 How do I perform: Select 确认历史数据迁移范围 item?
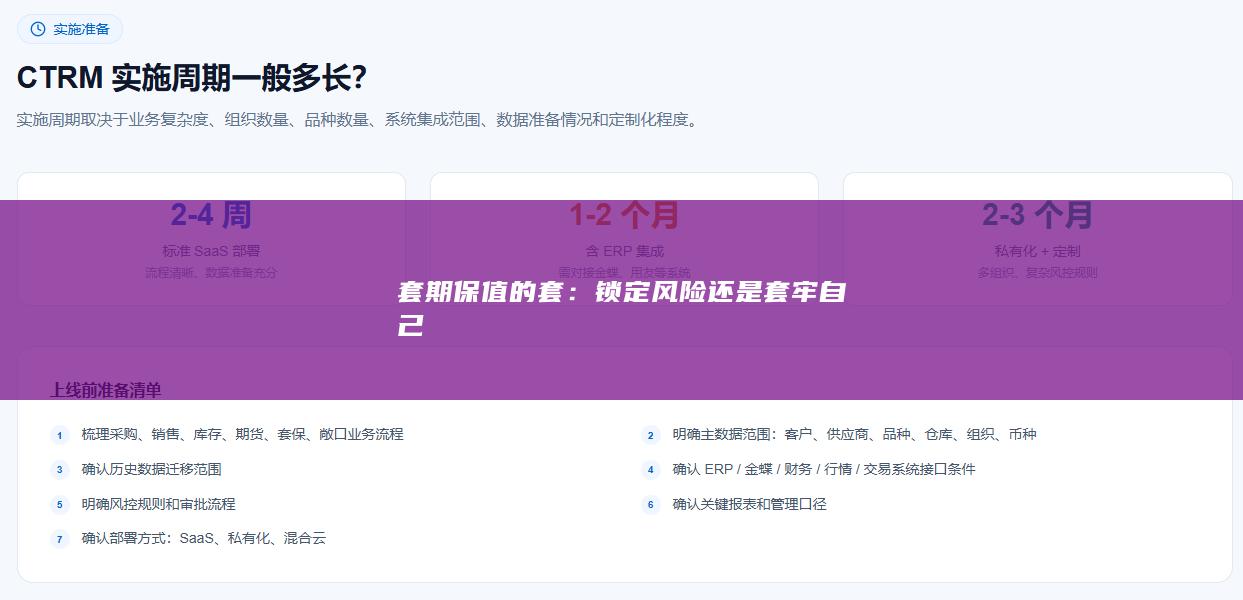pyautogui.click(x=152, y=469)
